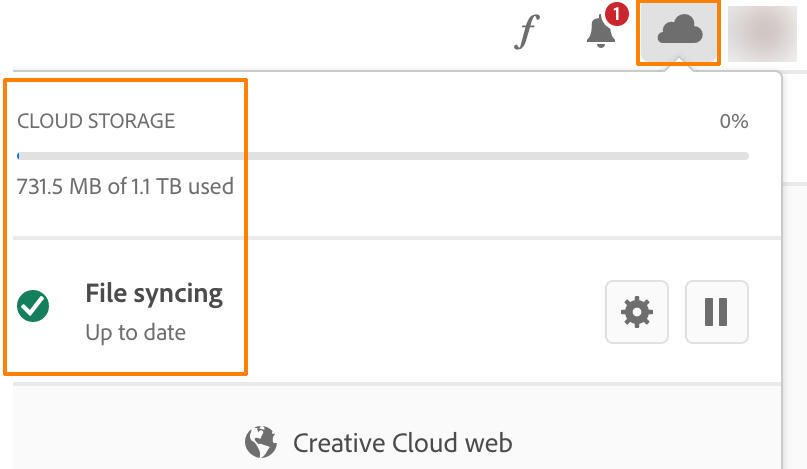Select the 731.5 MB of 1.1 TB used text
The width and height of the screenshot is (807, 469).
(125, 186)
